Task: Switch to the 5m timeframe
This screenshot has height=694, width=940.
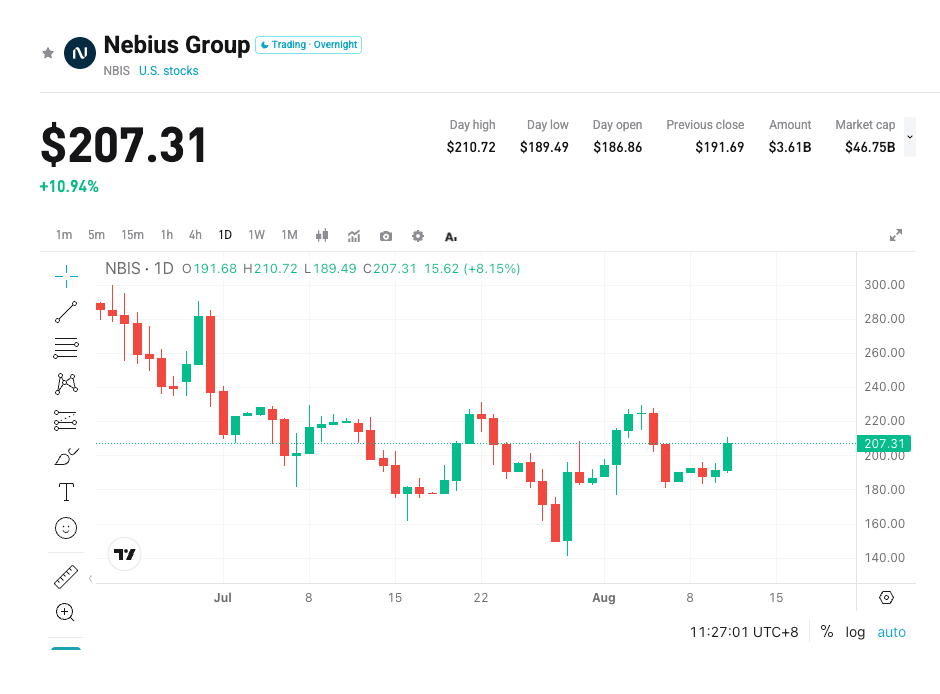Action: [x=97, y=235]
